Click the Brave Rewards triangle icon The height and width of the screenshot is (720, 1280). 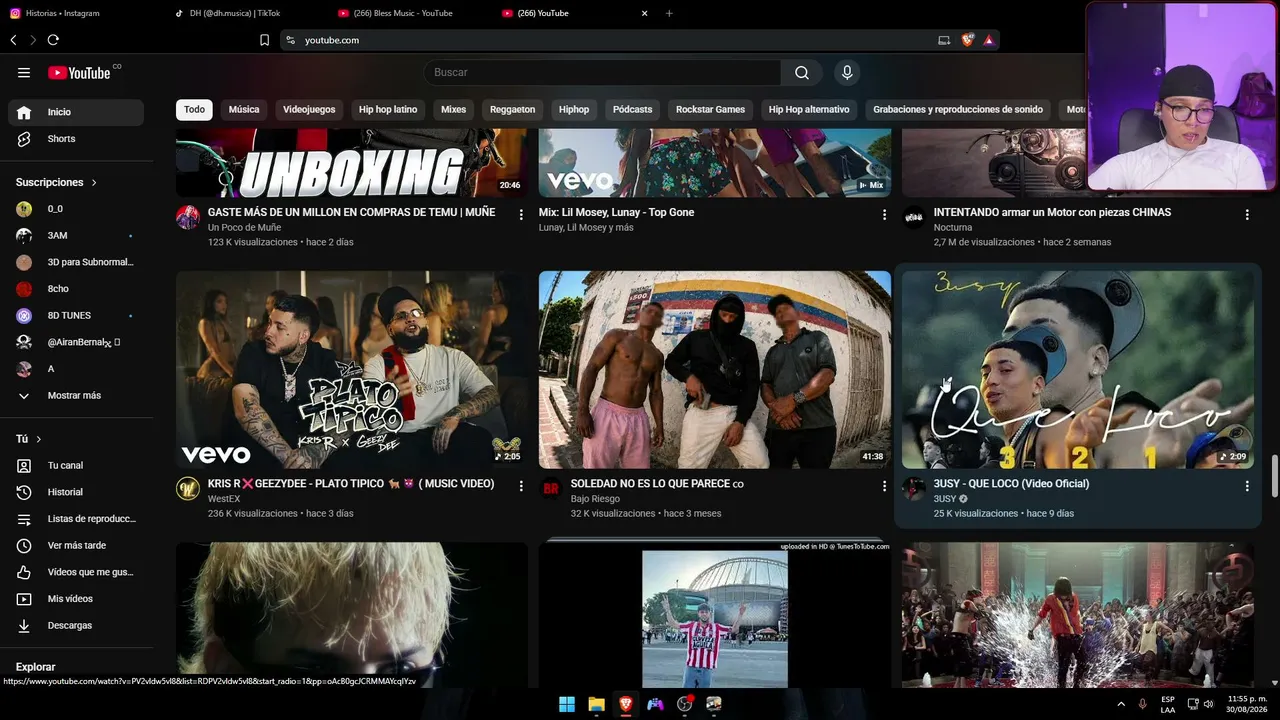click(x=988, y=40)
